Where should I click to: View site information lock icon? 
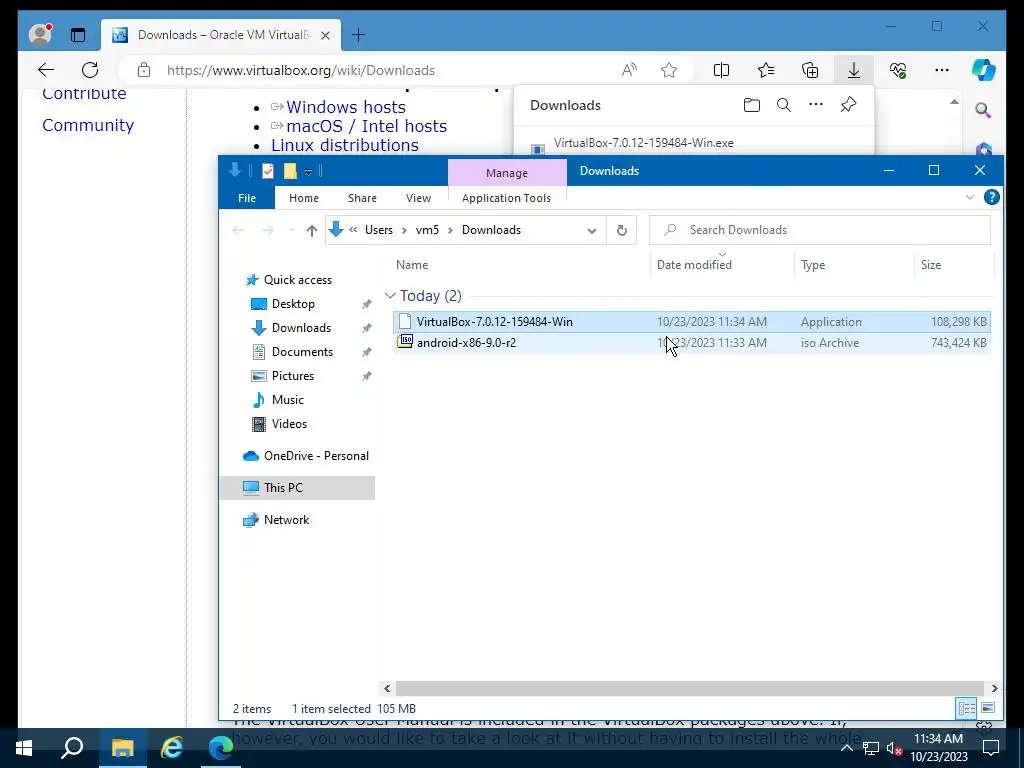(x=144, y=70)
